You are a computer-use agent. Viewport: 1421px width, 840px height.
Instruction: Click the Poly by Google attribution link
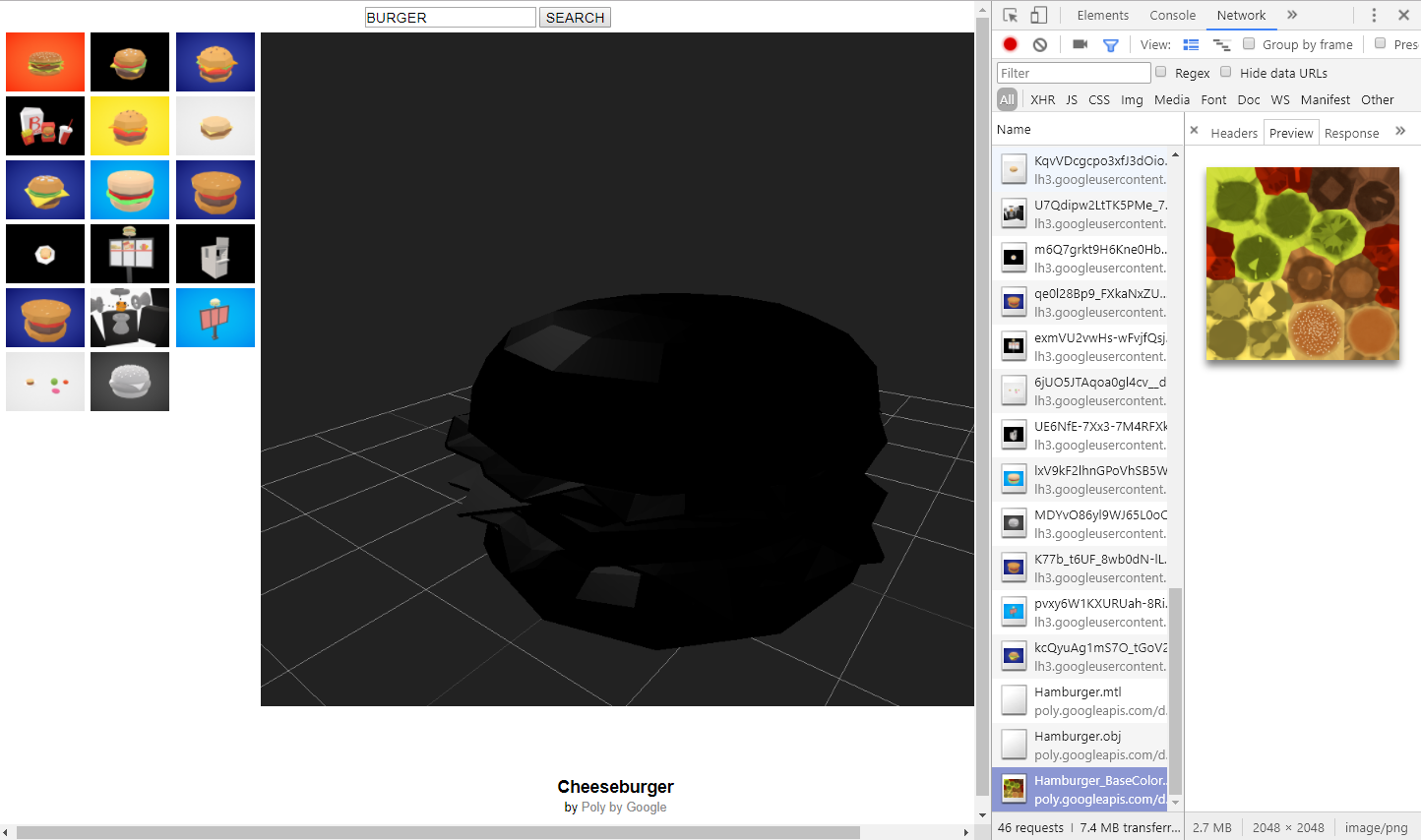point(625,807)
